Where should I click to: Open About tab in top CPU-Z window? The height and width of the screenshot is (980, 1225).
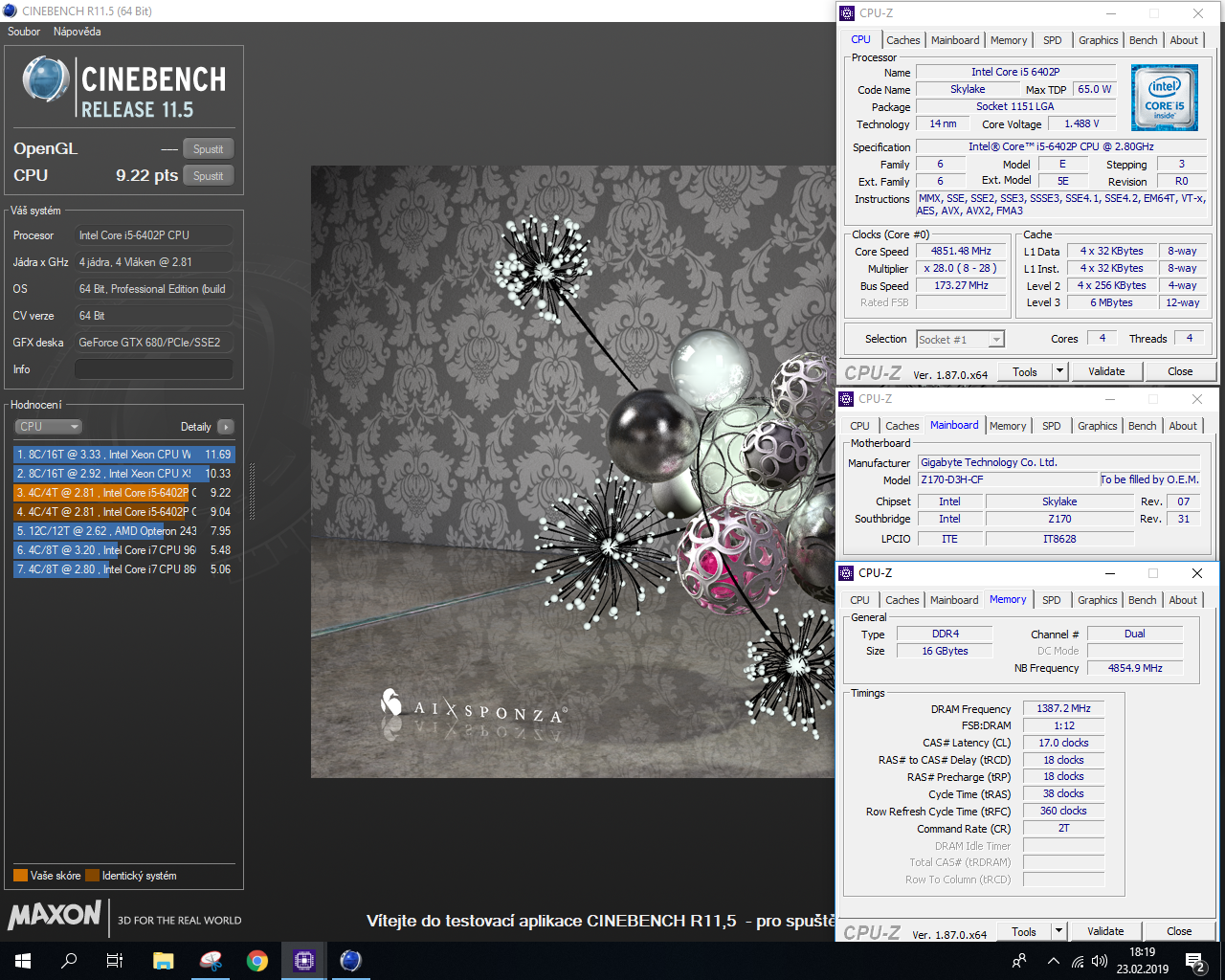tap(1184, 40)
